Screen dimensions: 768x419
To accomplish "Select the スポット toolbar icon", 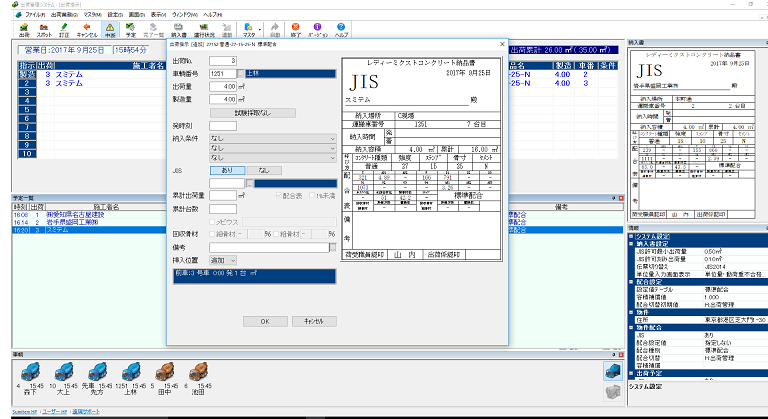I will point(44,30).
